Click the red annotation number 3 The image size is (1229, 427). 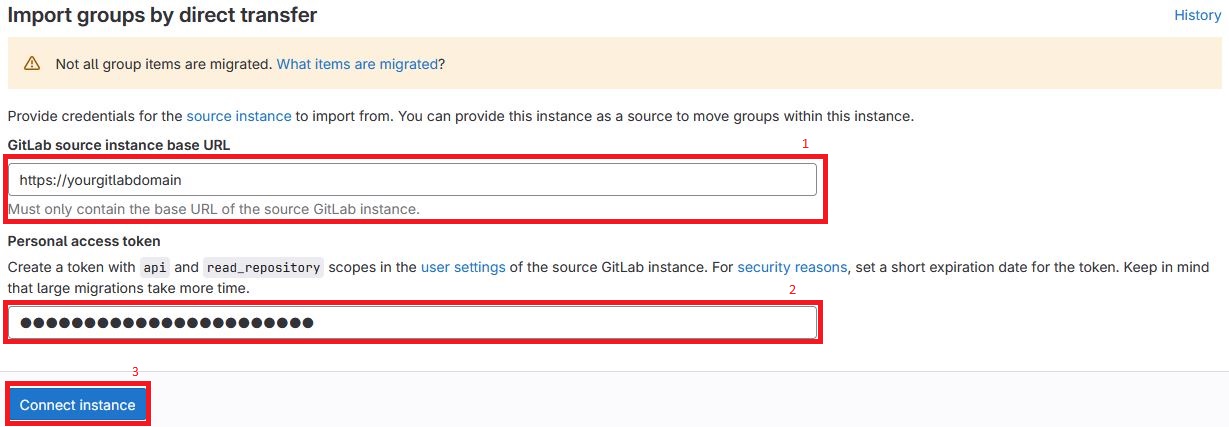[x=135, y=371]
